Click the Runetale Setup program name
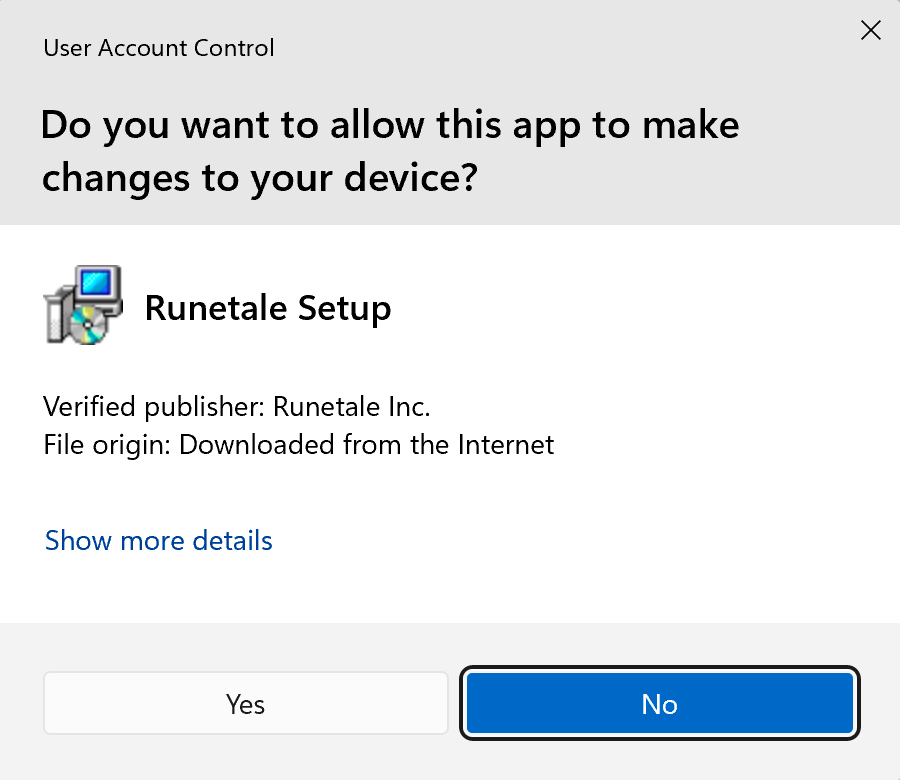 click(x=268, y=308)
